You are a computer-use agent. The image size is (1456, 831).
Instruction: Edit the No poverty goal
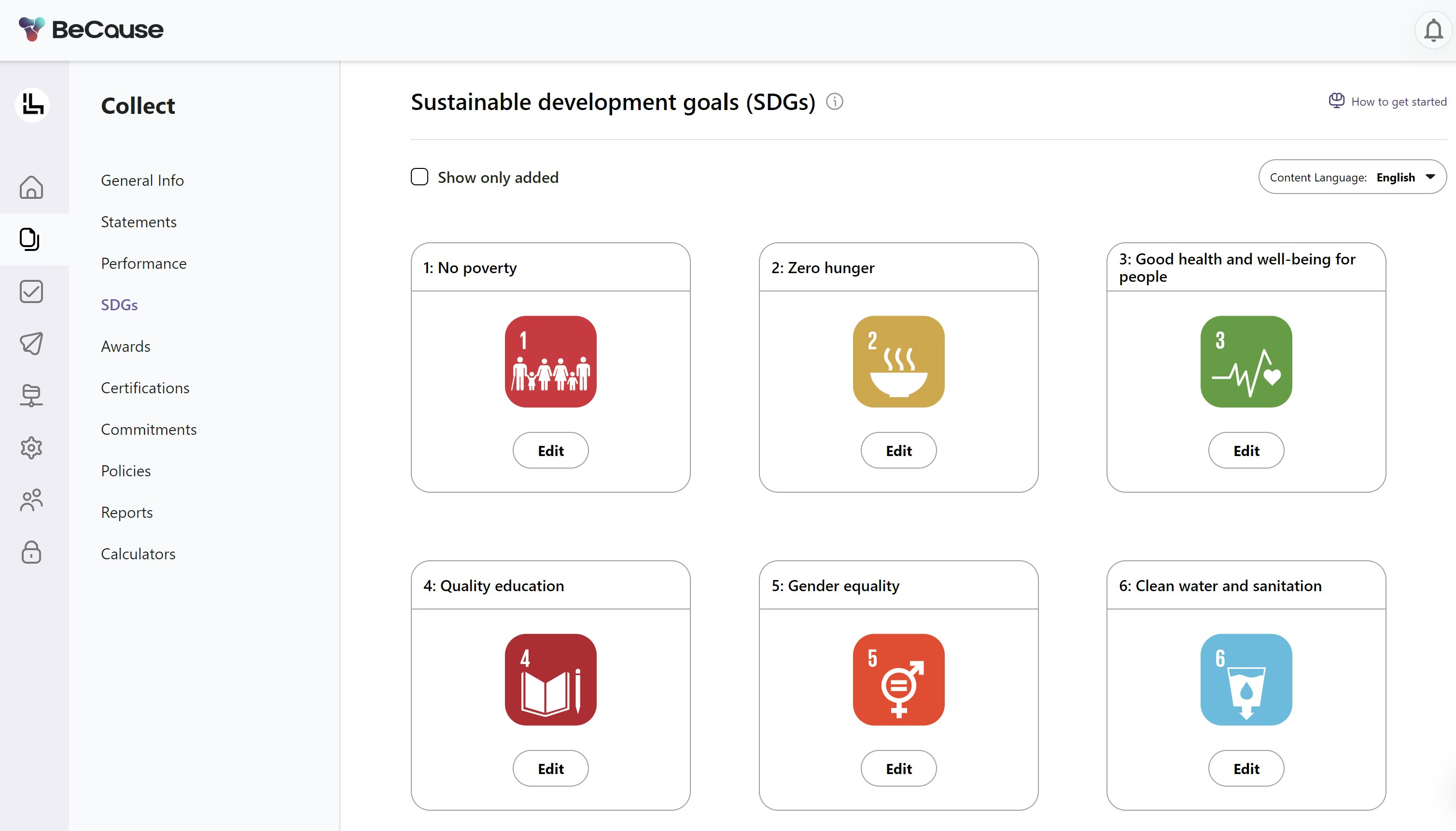tap(550, 450)
